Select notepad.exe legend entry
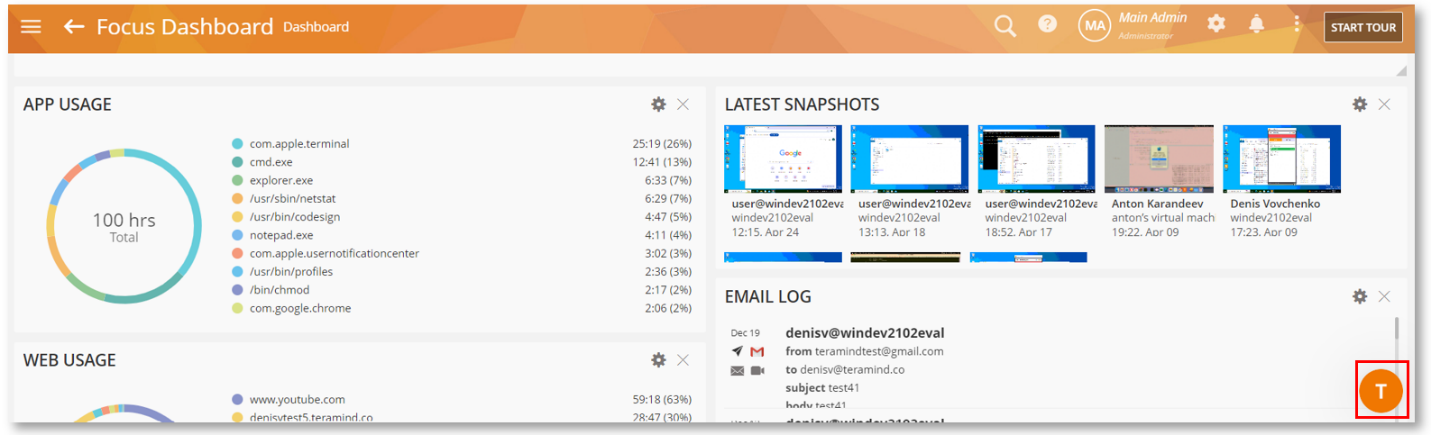 [282, 235]
